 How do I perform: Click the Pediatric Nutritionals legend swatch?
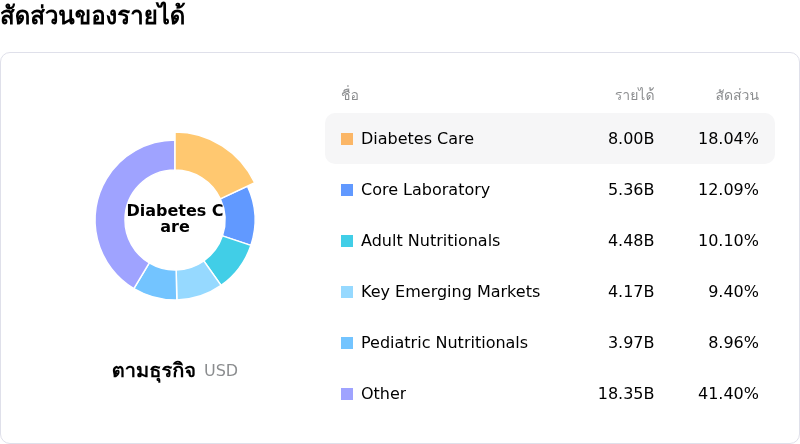click(x=347, y=343)
